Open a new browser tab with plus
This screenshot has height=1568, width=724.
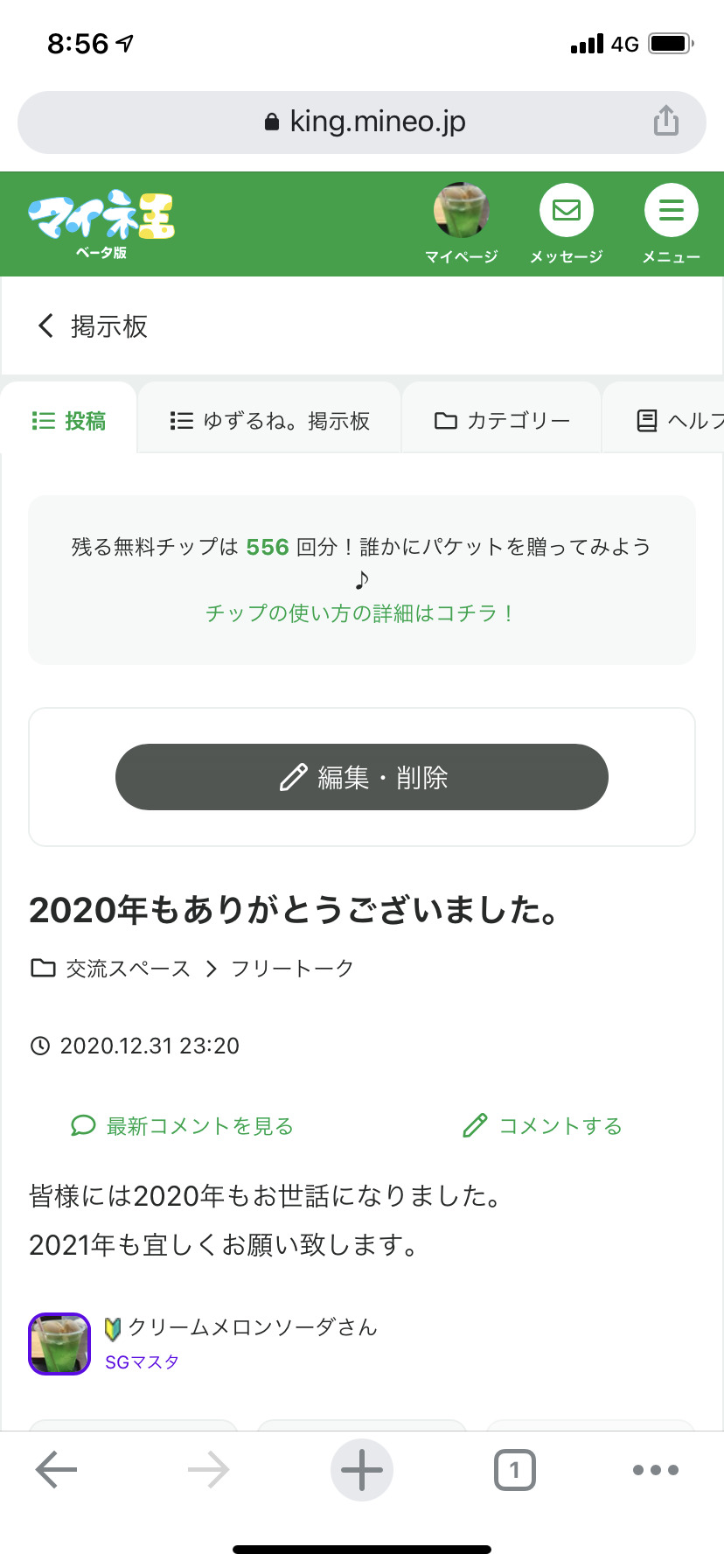362,1470
